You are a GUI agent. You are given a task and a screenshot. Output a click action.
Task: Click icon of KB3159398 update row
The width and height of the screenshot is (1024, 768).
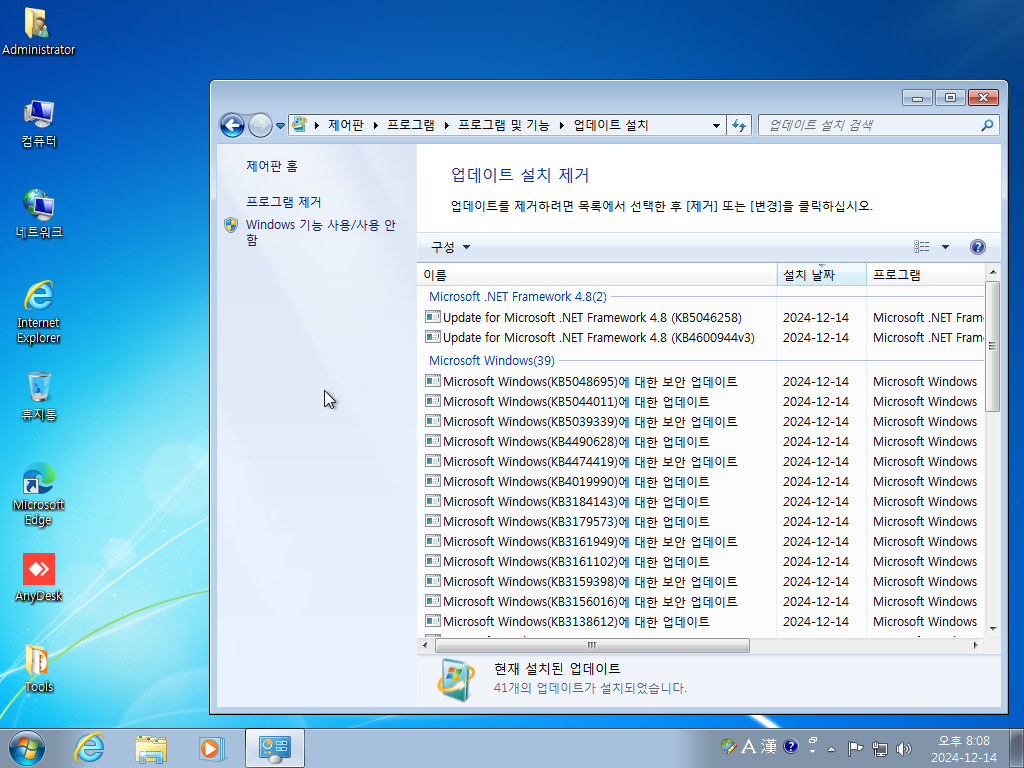432,581
